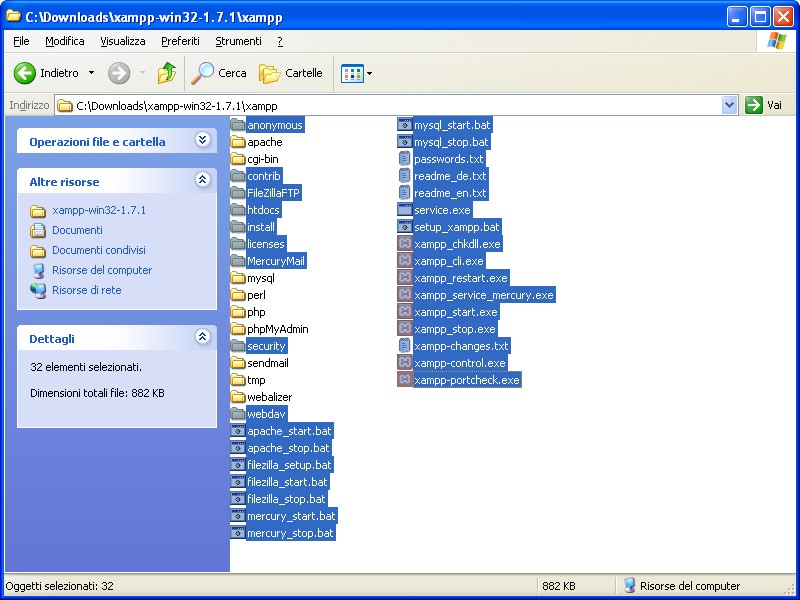Collapse the Altre risorse panel
Viewport: 800px width, 600px height.
click(203, 181)
